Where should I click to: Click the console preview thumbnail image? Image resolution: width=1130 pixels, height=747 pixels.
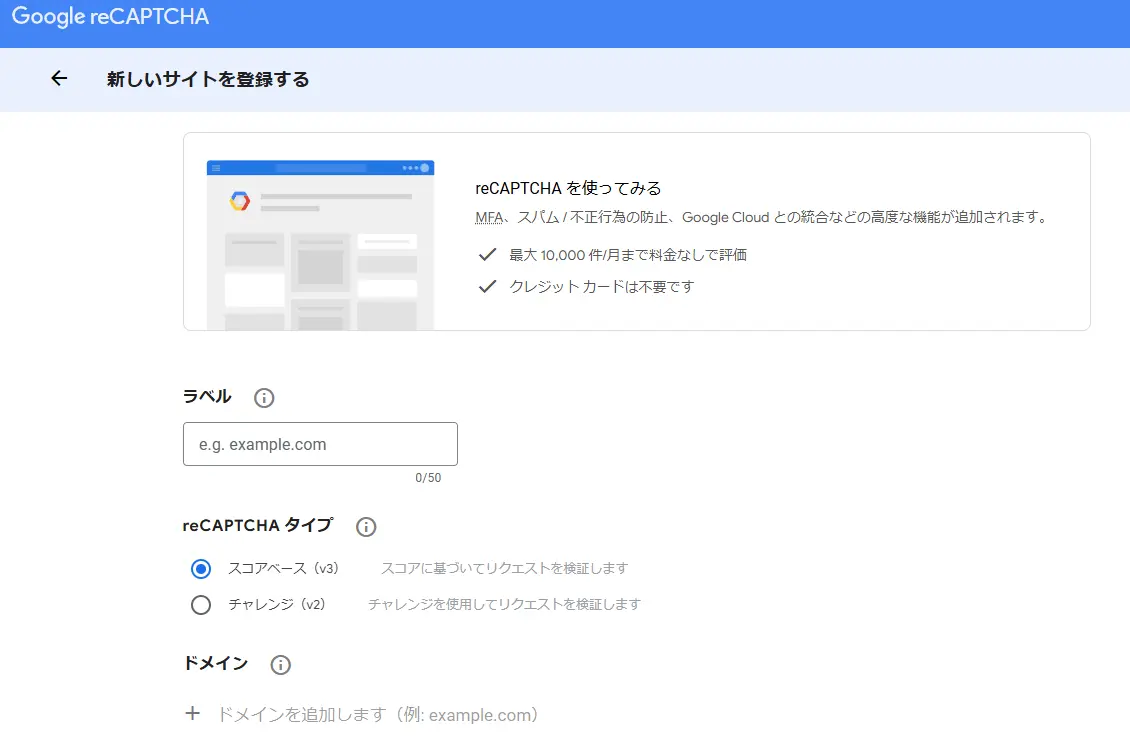coord(320,245)
